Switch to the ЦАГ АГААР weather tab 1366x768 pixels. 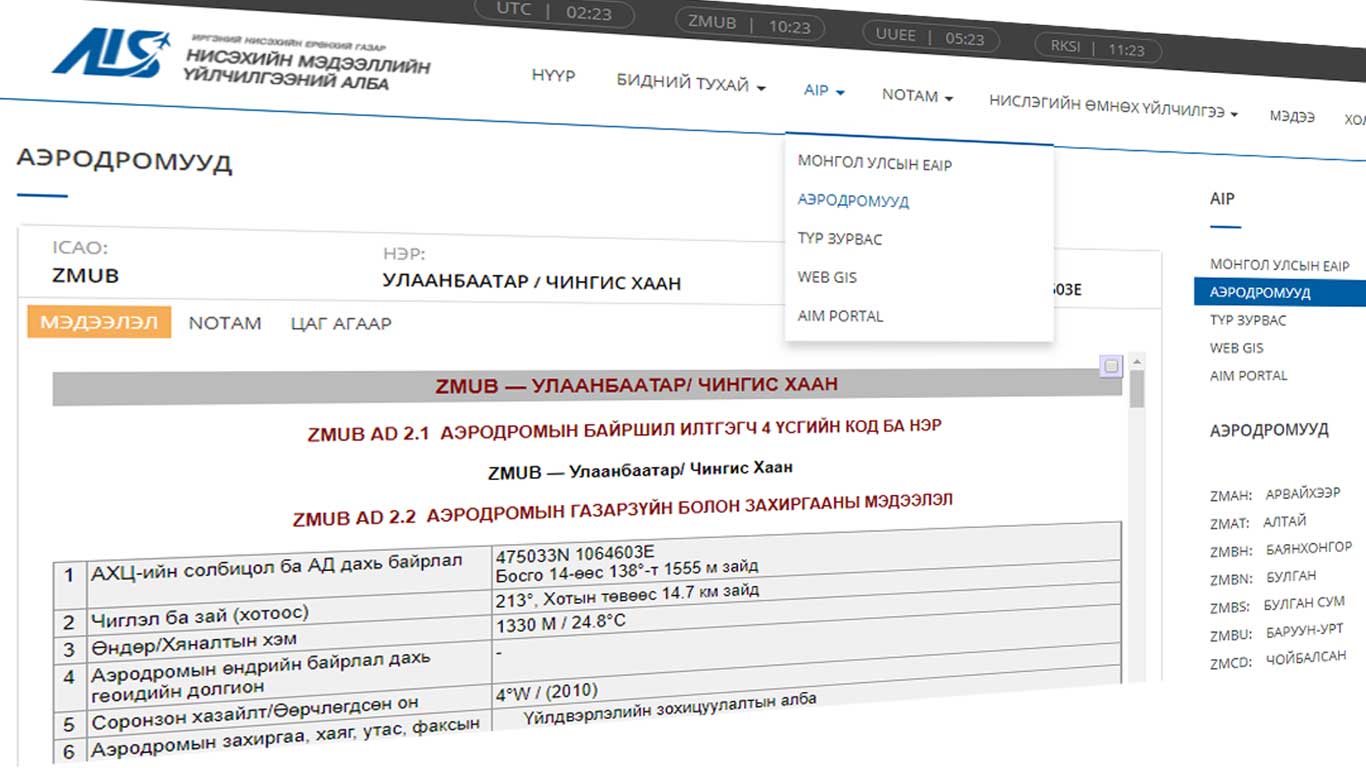click(x=341, y=324)
